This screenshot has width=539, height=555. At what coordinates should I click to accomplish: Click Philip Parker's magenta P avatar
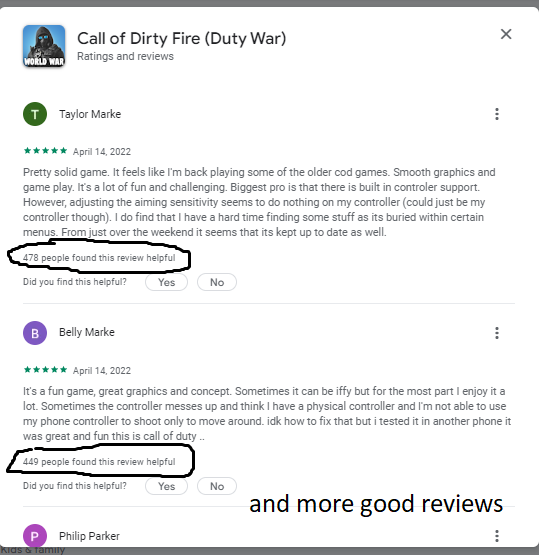pos(35,536)
